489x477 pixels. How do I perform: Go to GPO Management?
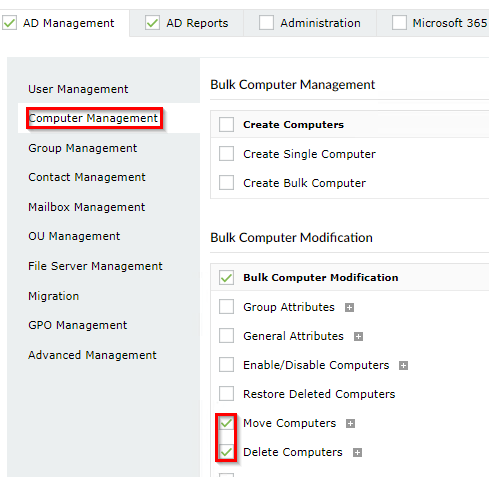pyautogui.click(x=77, y=325)
